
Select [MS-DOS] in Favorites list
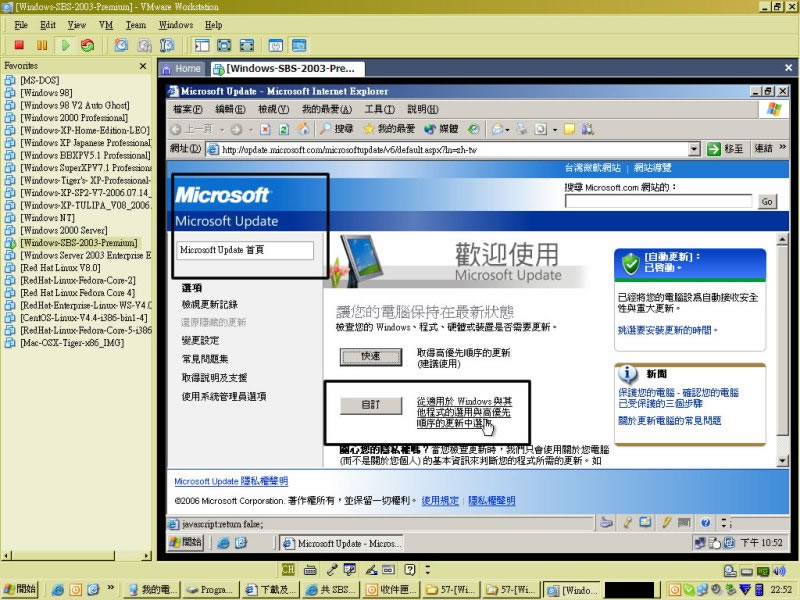pyautogui.click(x=39, y=80)
